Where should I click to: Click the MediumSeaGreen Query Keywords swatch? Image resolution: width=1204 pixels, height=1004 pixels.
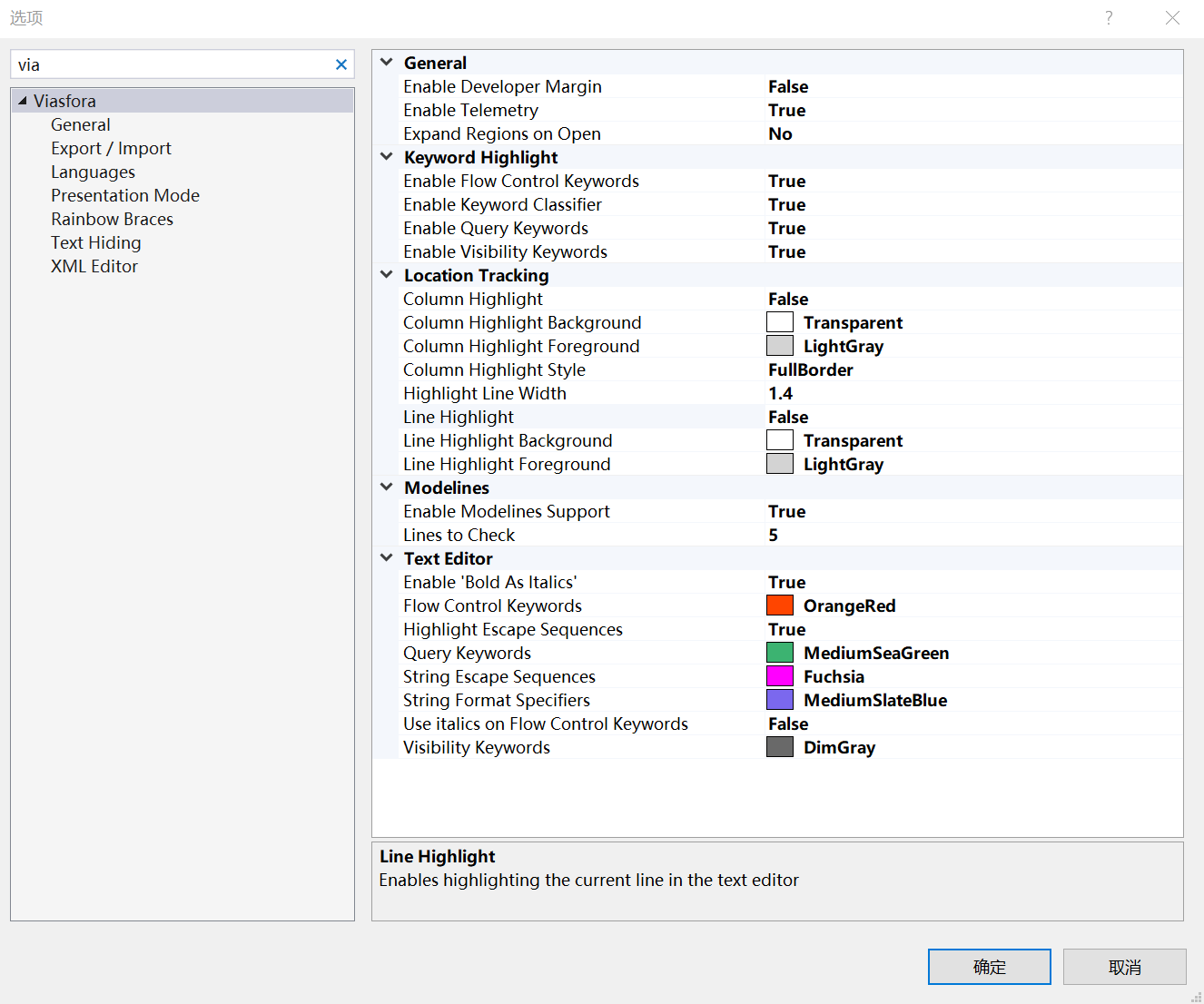click(780, 653)
